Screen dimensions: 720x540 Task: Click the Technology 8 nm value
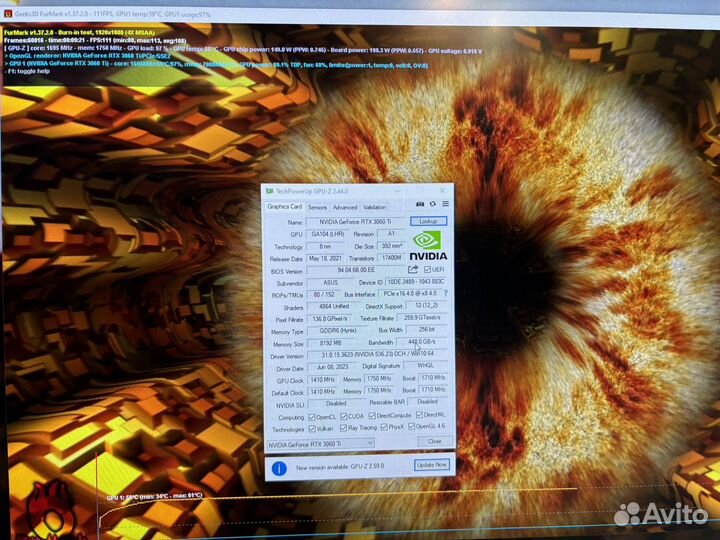point(326,247)
